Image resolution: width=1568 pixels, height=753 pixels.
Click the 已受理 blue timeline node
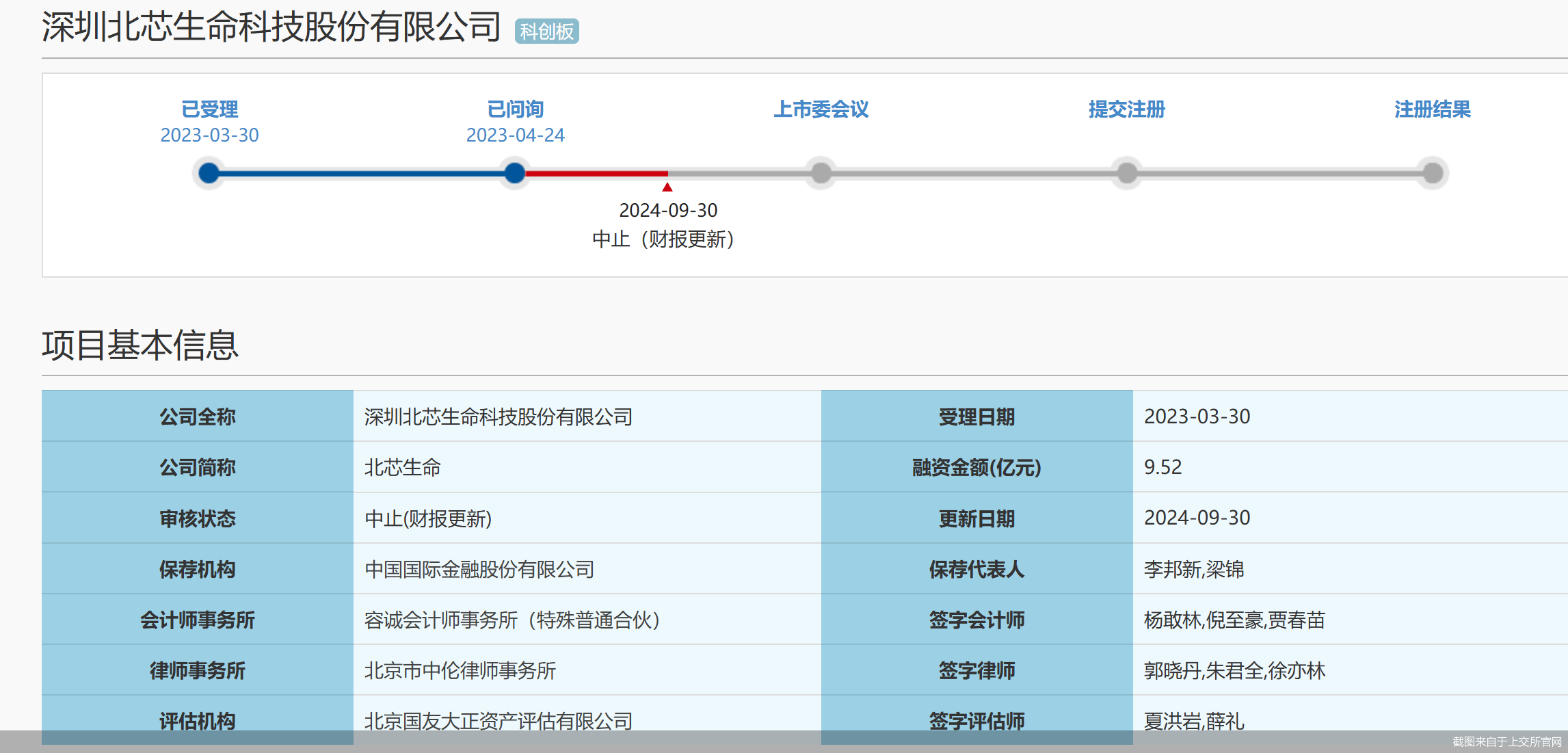tap(209, 173)
